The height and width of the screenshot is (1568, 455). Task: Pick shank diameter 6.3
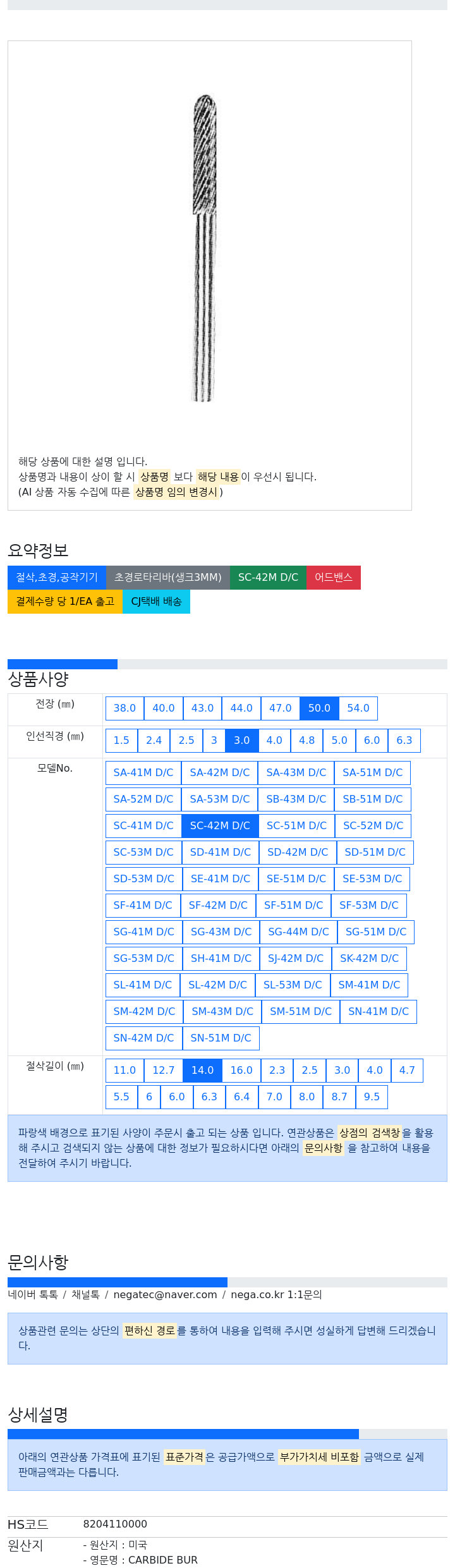(x=404, y=741)
